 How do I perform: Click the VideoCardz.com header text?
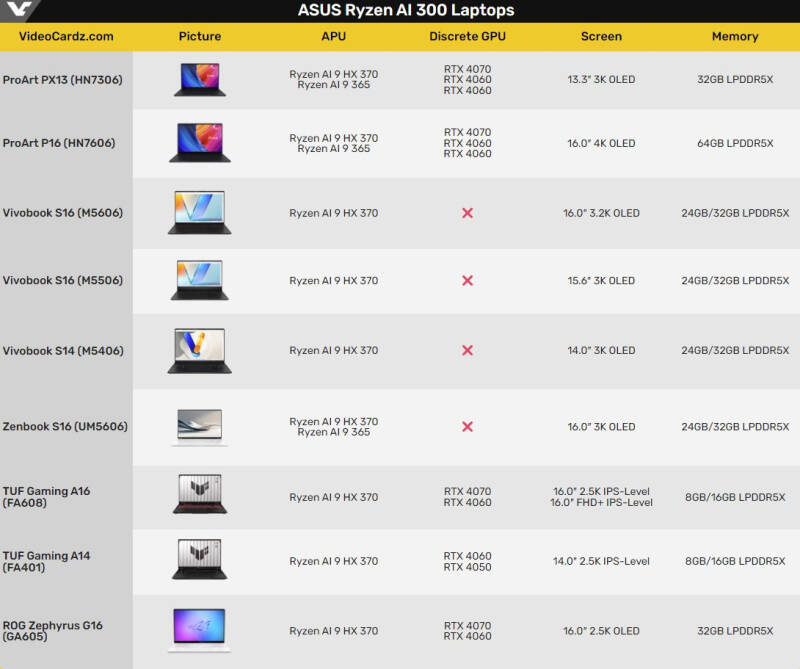pos(66,36)
